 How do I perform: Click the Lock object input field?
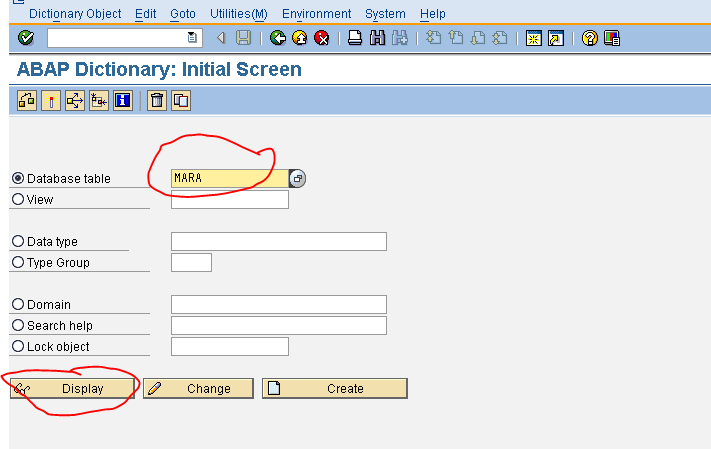pyautogui.click(x=230, y=347)
